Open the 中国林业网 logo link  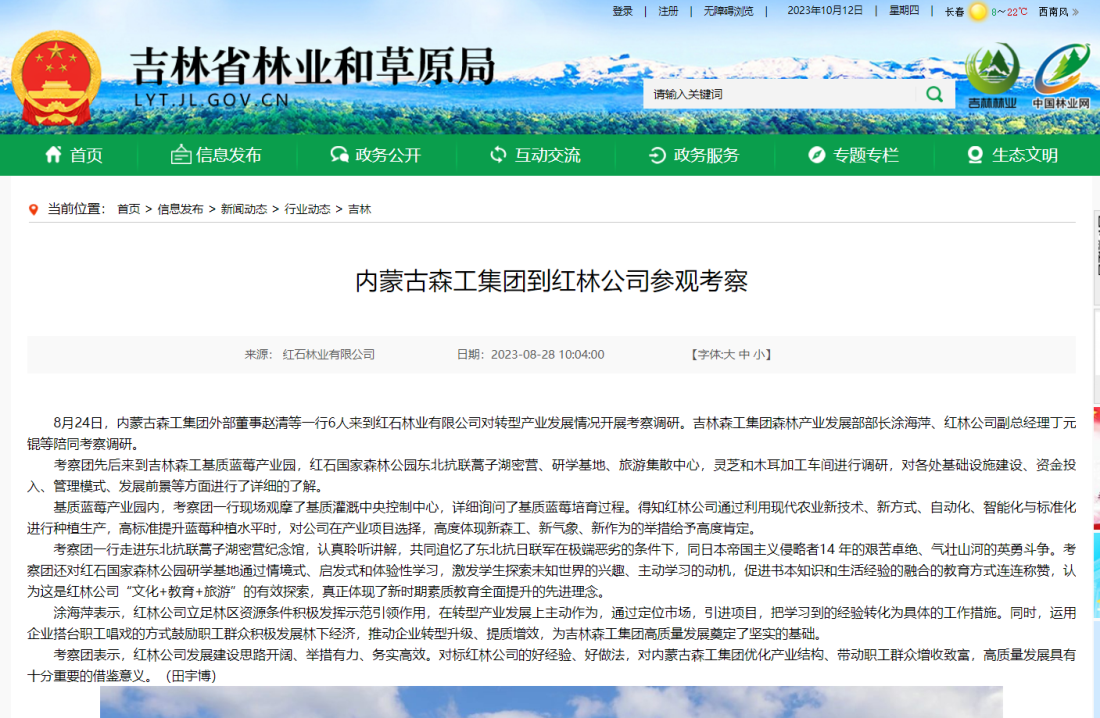(1061, 76)
